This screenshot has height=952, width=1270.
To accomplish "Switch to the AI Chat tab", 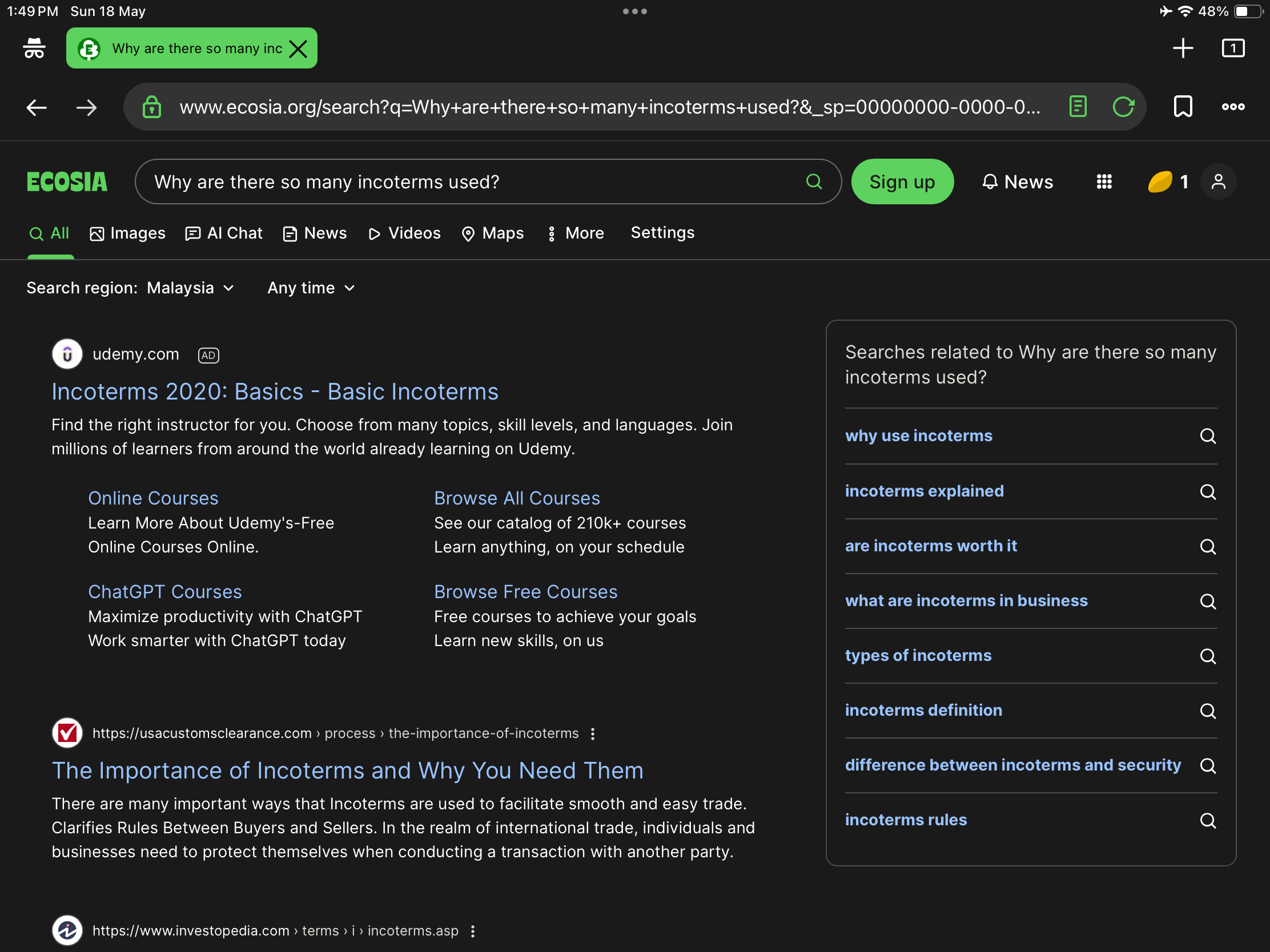I will pos(224,233).
